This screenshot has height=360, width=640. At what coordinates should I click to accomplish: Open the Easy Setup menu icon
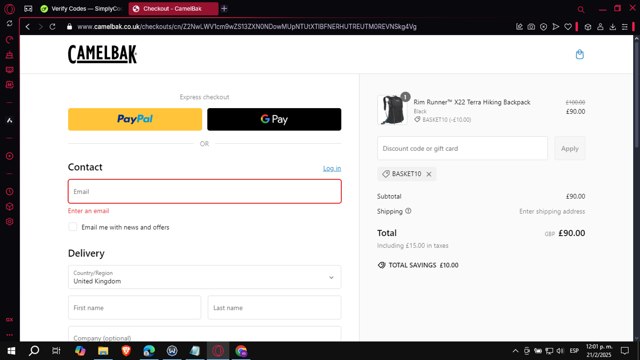click(x=624, y=27)
